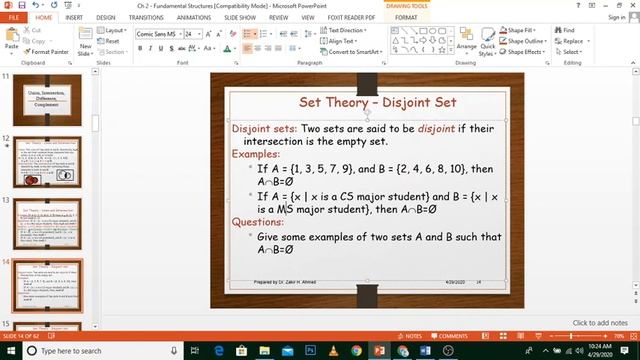Align text left
Viewport: 640px width, 360px height.
pyautogui.click(x=247, y=49)
